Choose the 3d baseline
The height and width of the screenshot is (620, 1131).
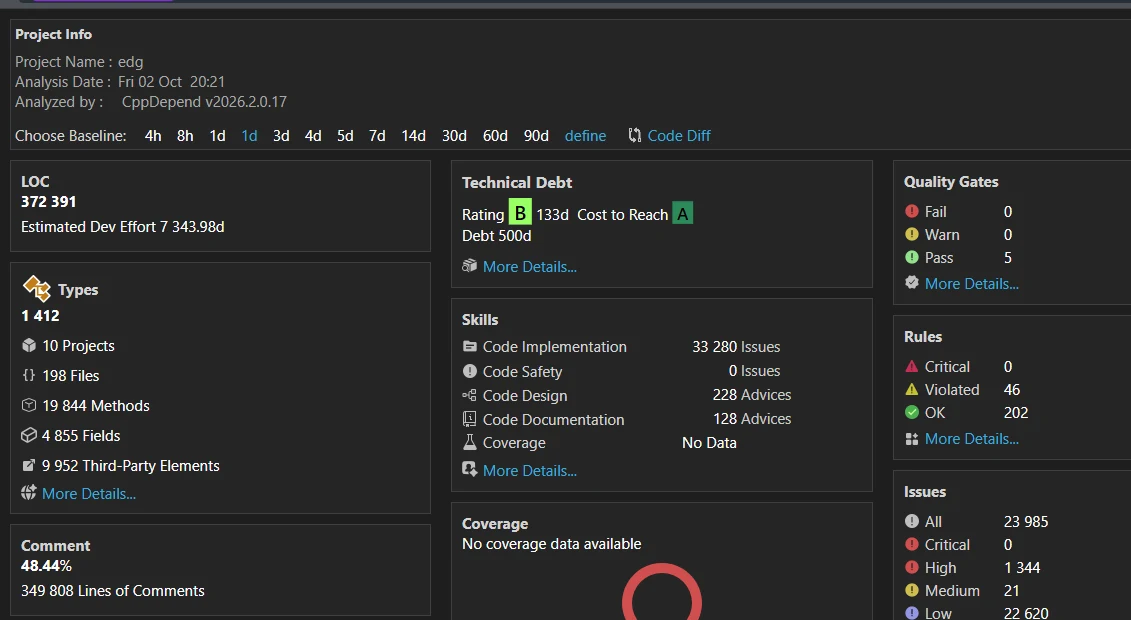coord(281,136)
